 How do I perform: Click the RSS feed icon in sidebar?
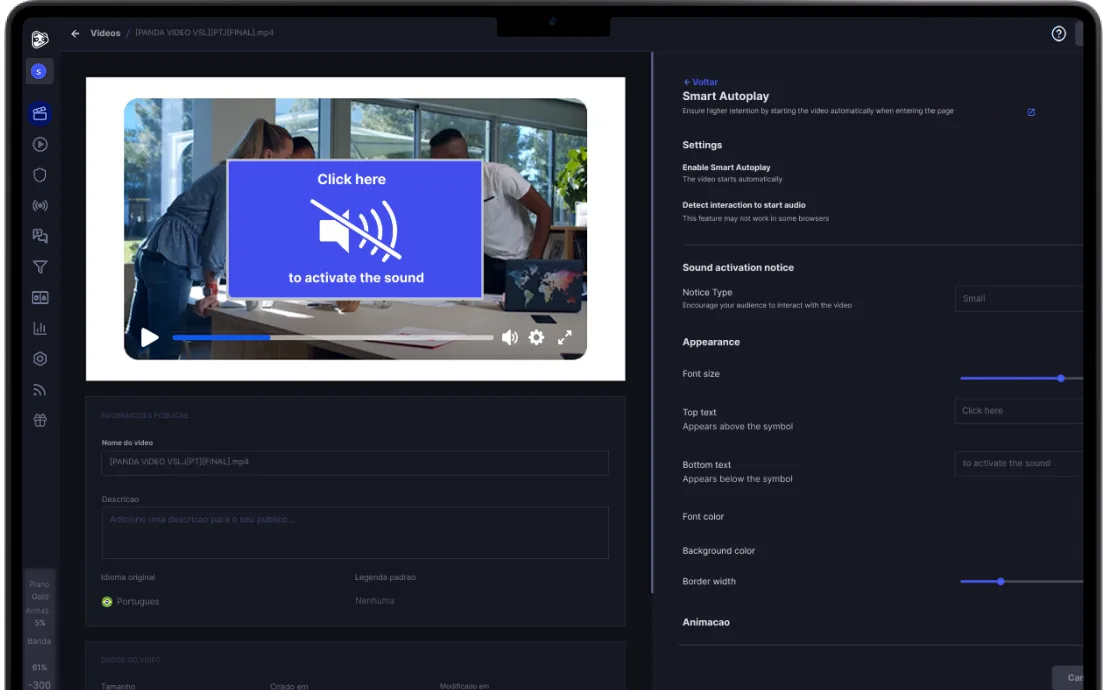click(x=39, y=389)
